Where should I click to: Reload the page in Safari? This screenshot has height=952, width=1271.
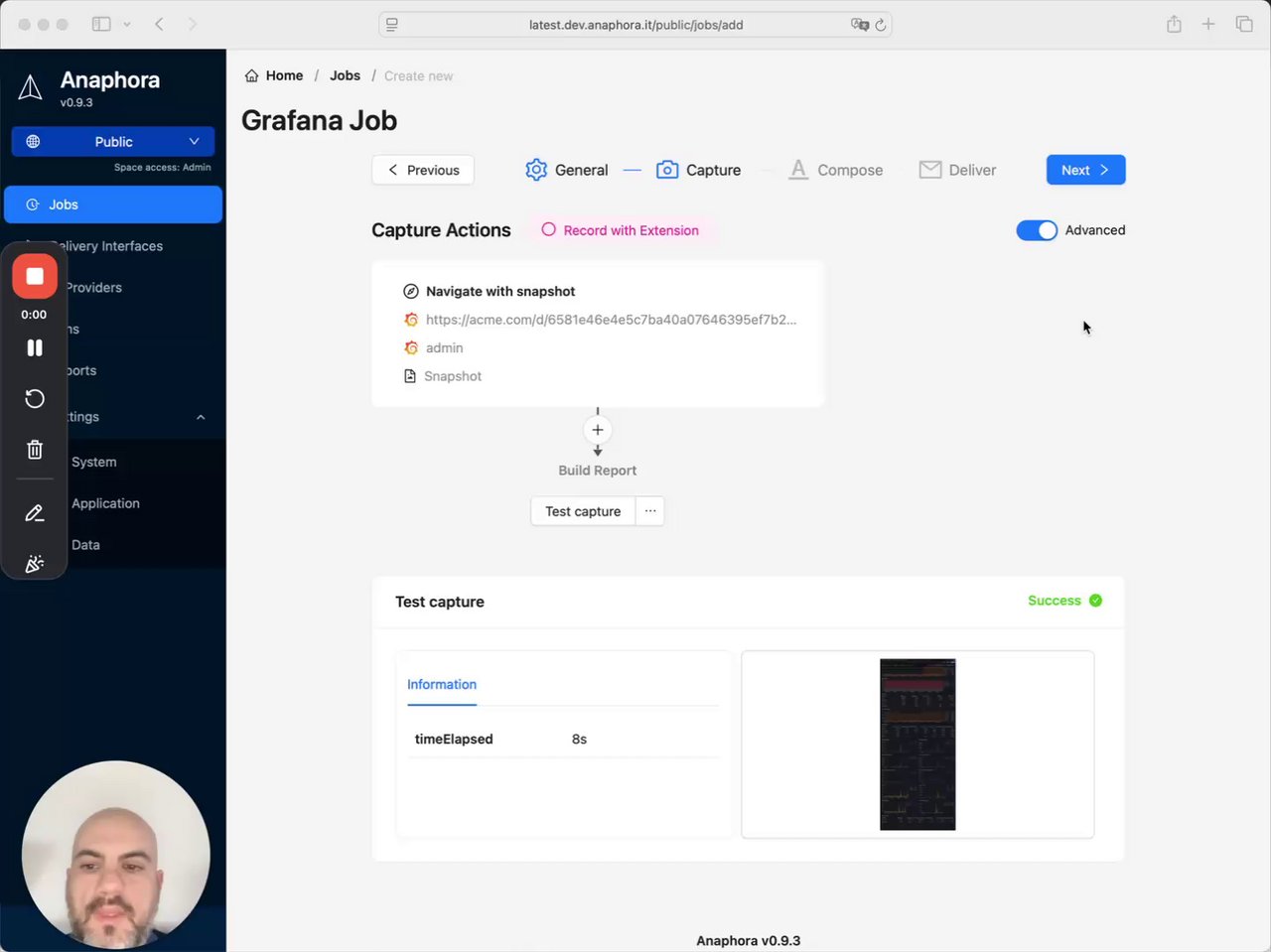coord(880,24)
